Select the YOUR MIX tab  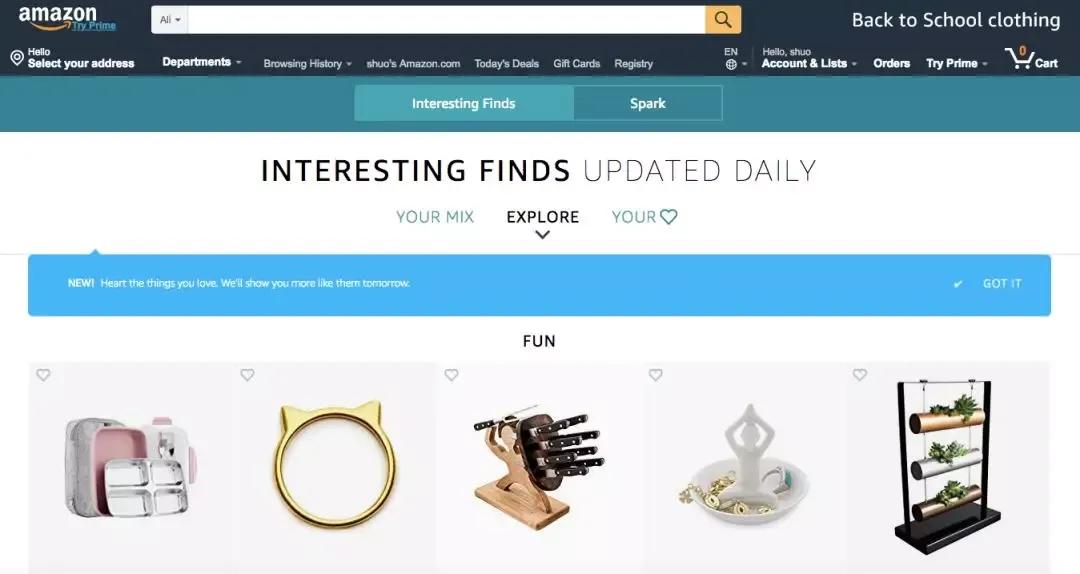click(435, 217)
